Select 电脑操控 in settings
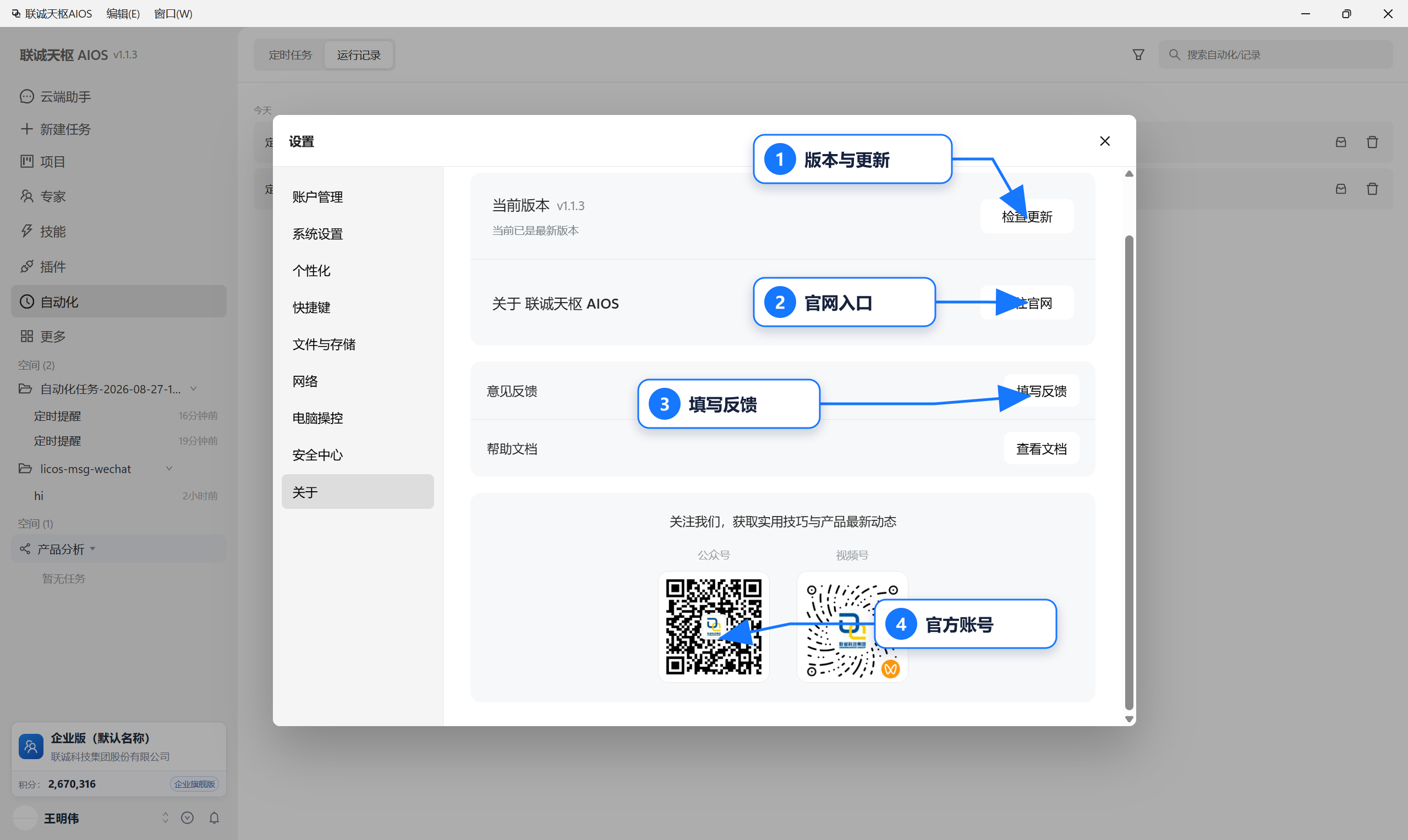 (x=358, y=418)
